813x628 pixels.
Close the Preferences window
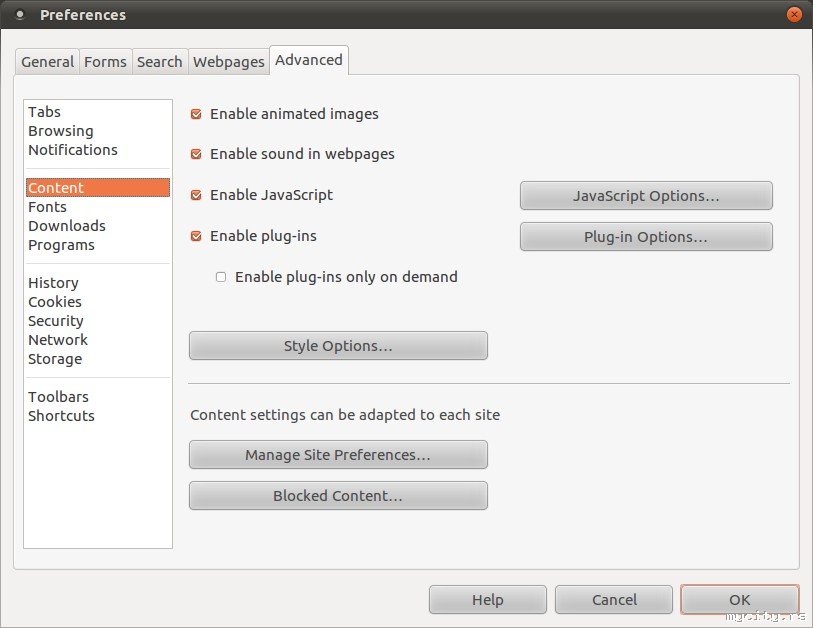[x=793, y=15]
